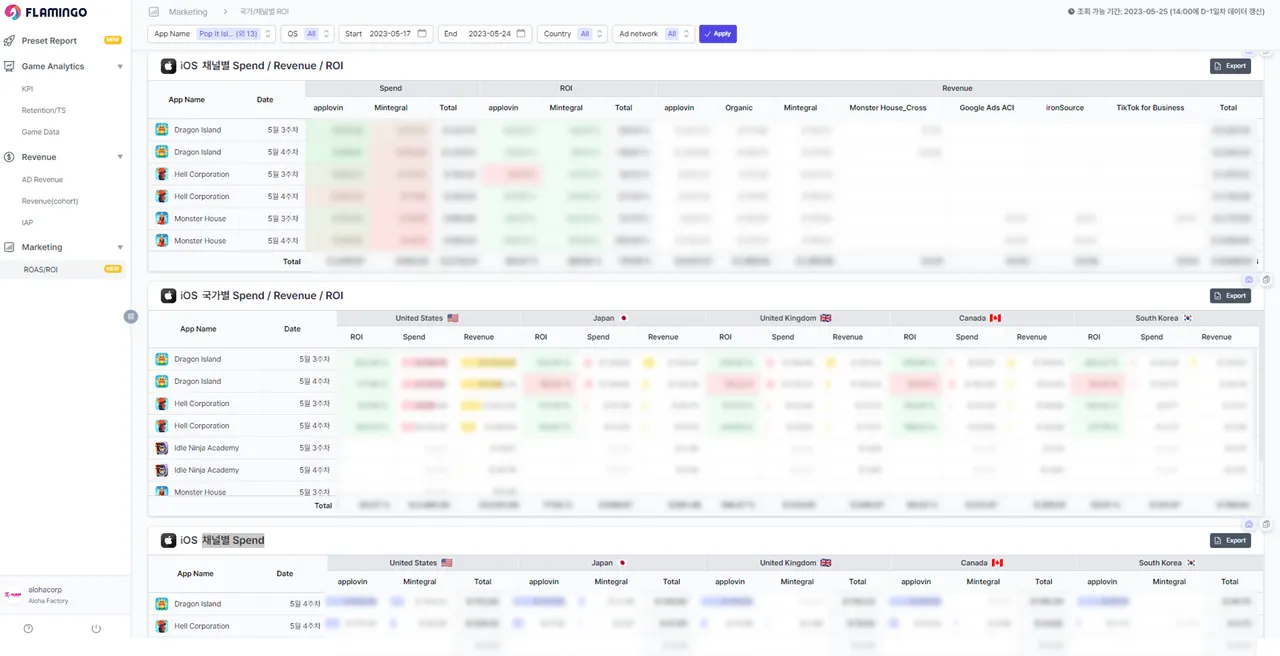Open calendar icon in End date field

tap(521, 34)
